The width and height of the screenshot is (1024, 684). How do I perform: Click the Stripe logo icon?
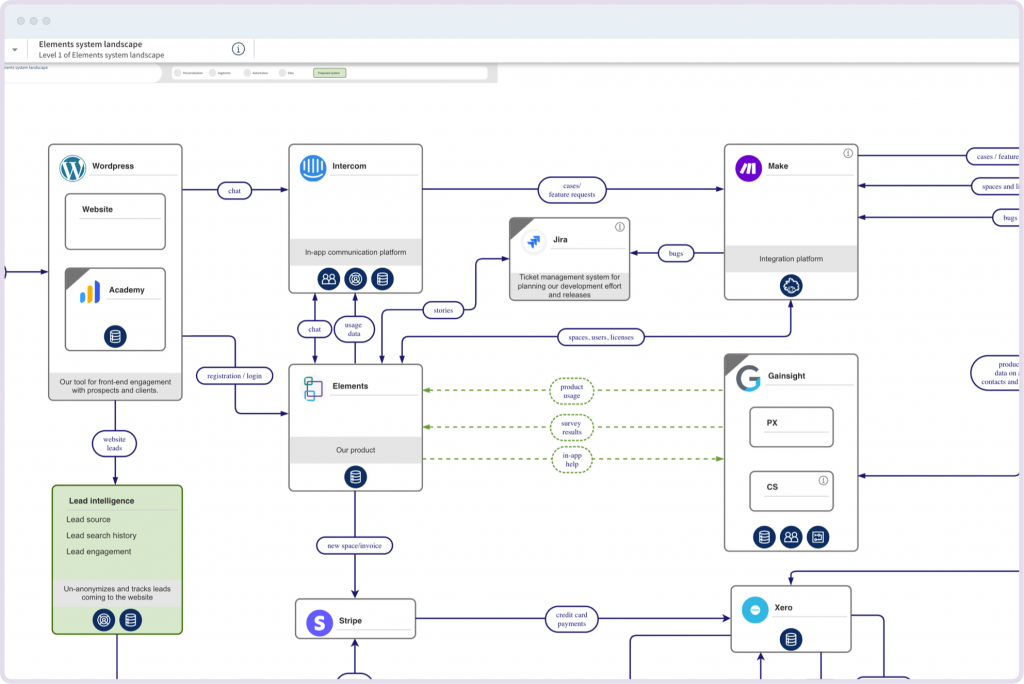[319, 622]
